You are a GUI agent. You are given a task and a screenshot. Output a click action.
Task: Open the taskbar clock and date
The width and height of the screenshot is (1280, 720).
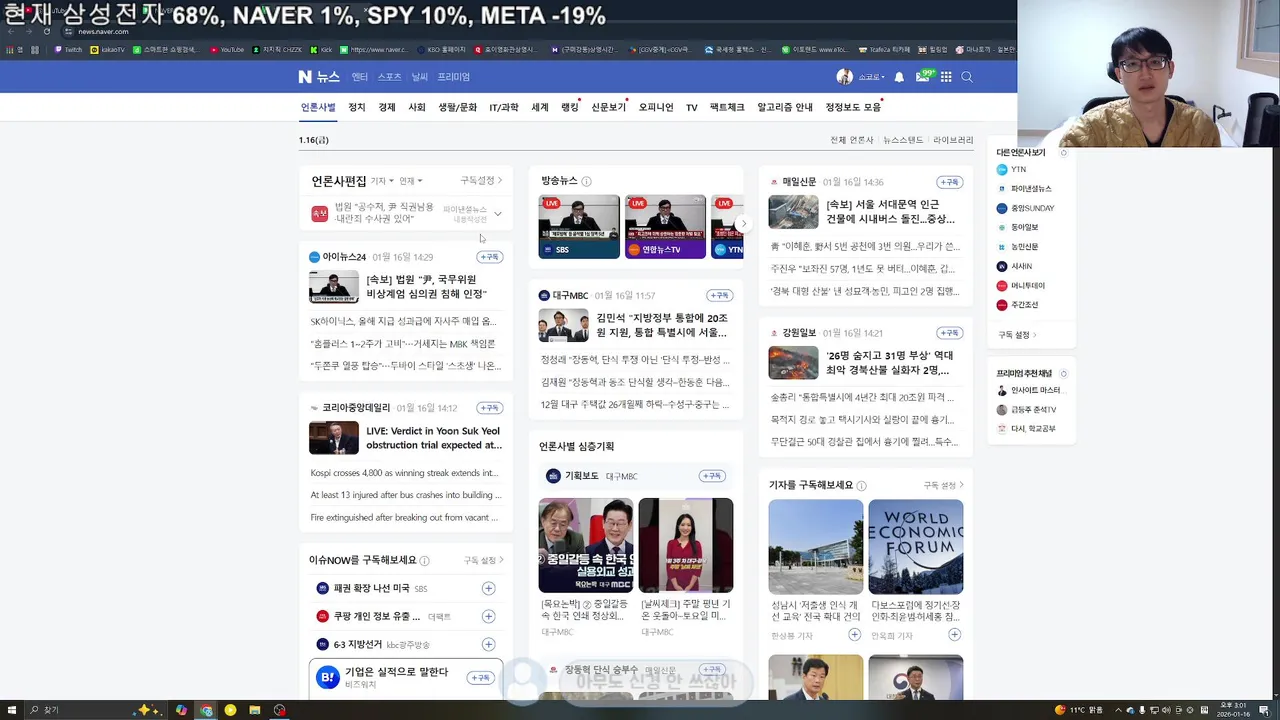(x=1231, y=710)
